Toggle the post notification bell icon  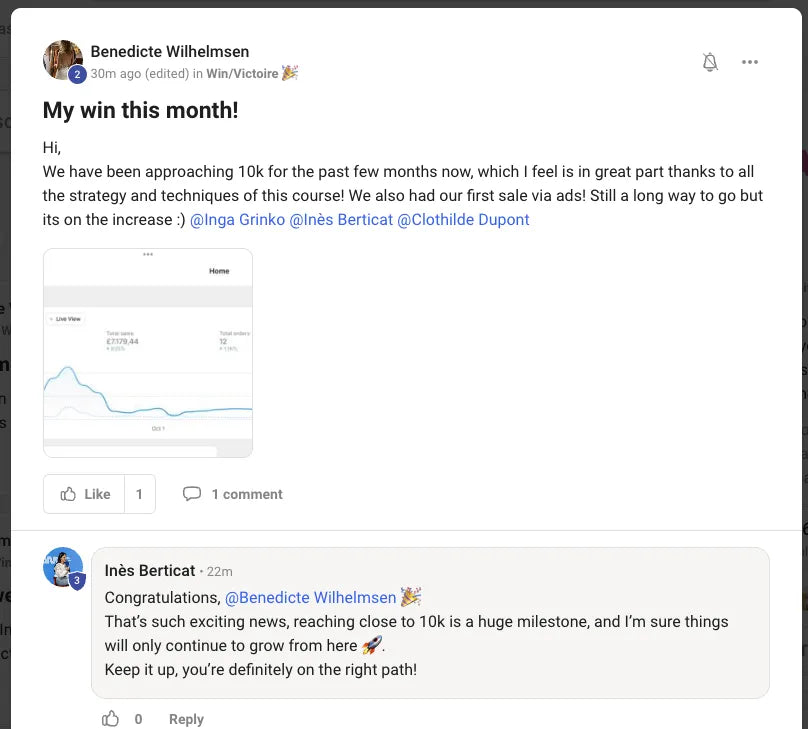coord(710,62)
